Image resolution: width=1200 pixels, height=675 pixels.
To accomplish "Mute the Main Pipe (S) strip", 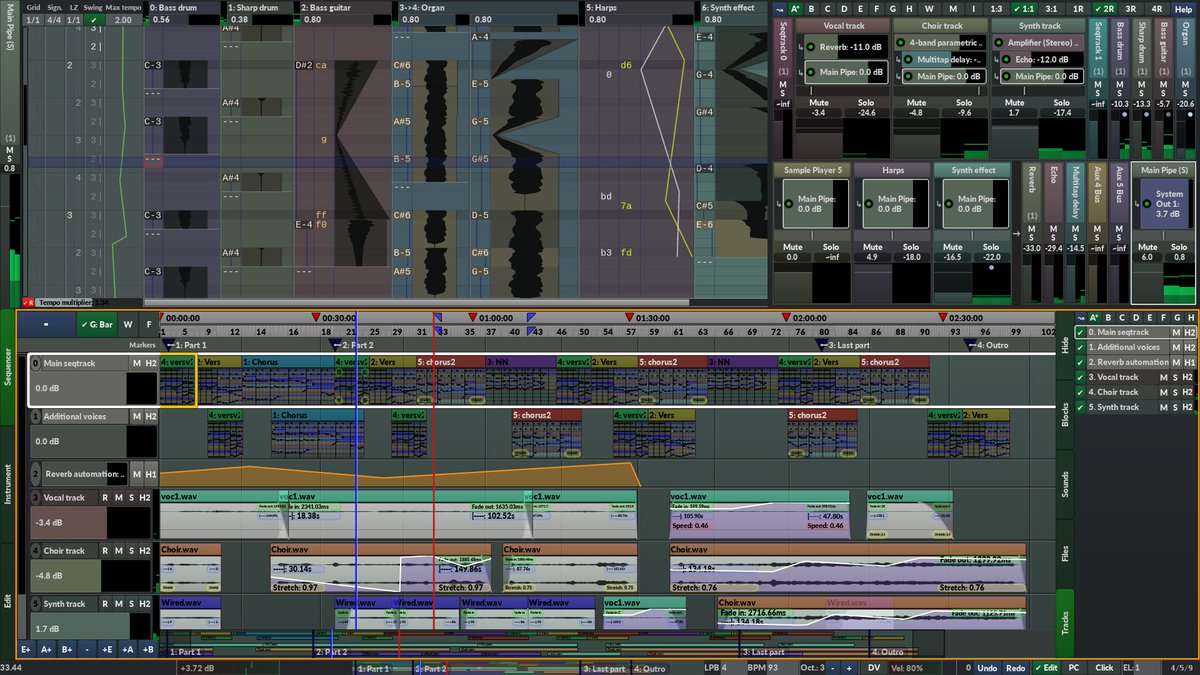I will click(x=1147, y=247).
